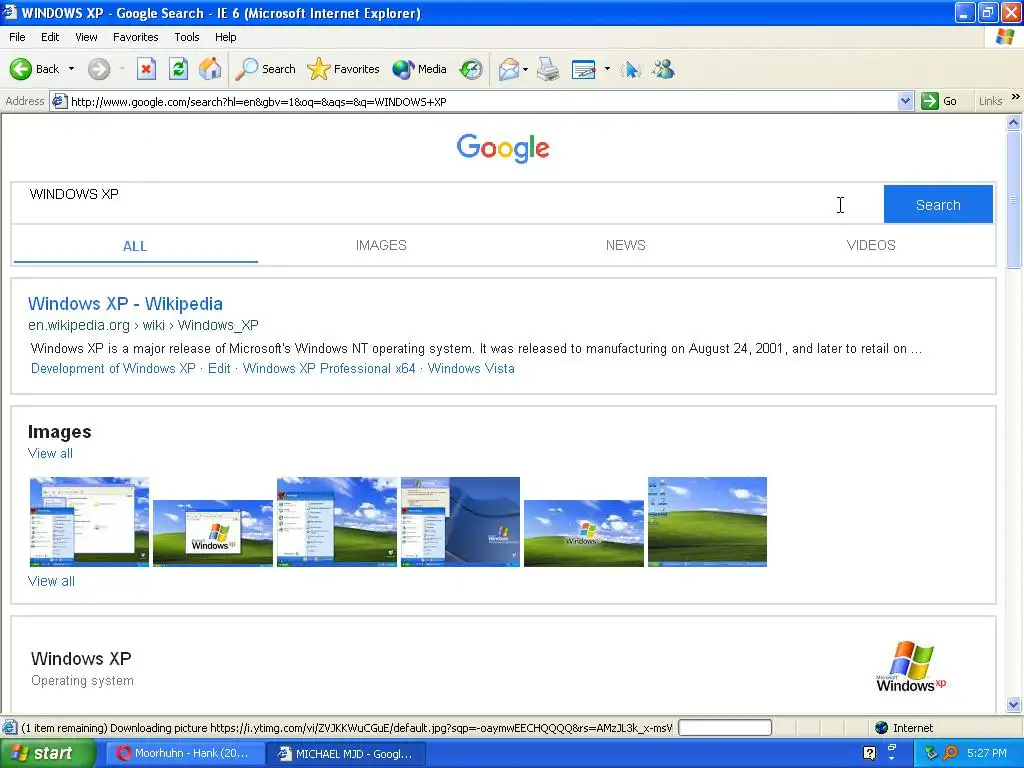Open the Search pane from the toolbar

point(266,69)
